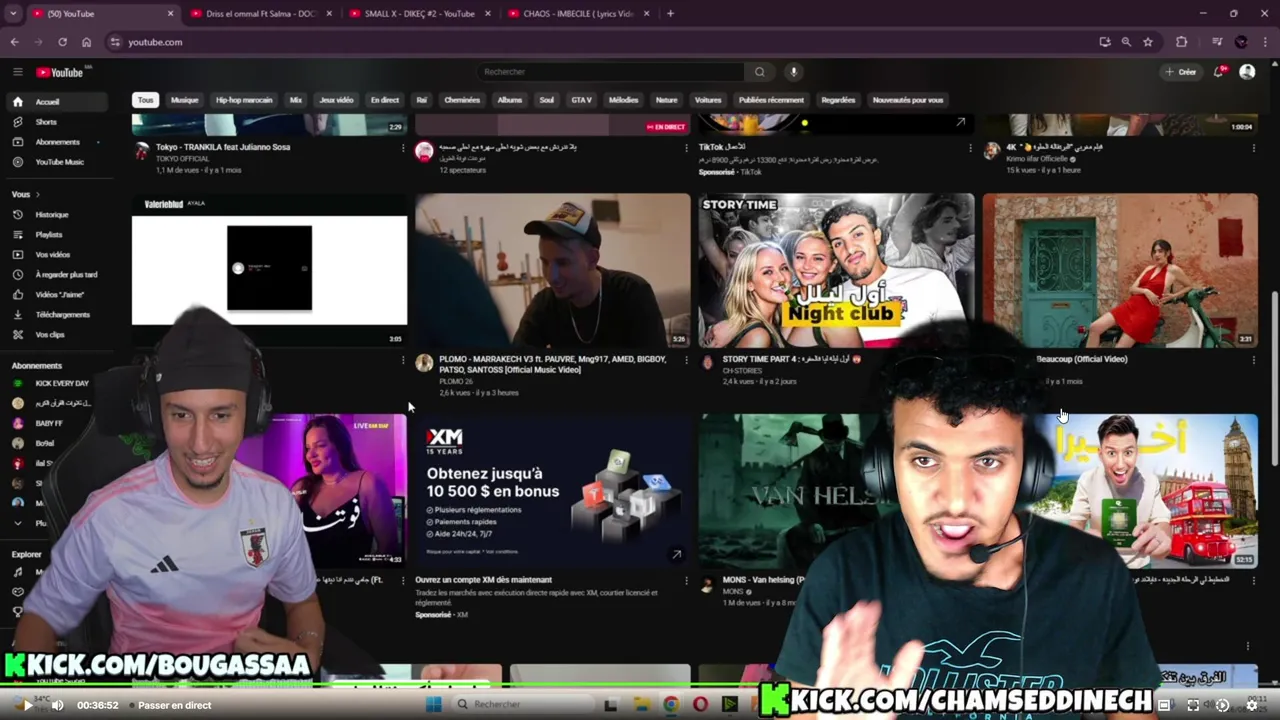The image size is (1280, 720).
Task: Click the Créer button
Action: pyautogui.click(x=1181, y=72)
